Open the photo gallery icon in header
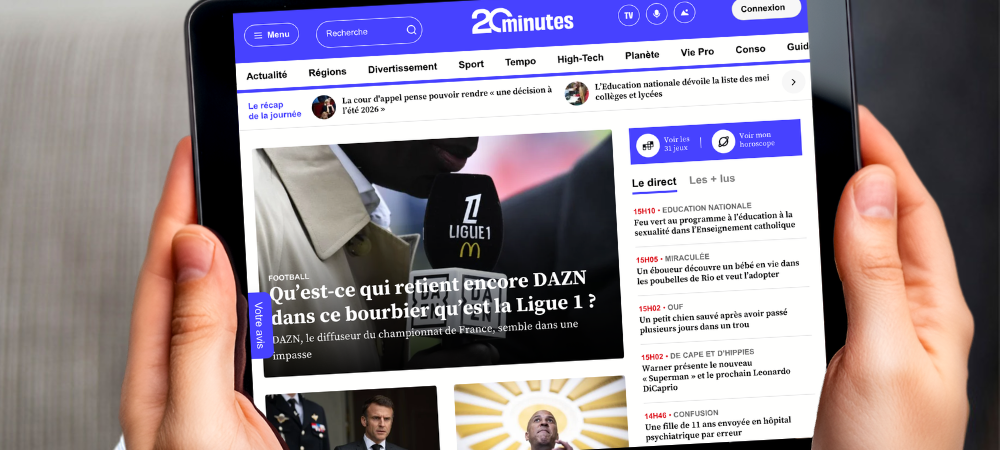This screenshot has height=450, width=1000. point(684,13)
